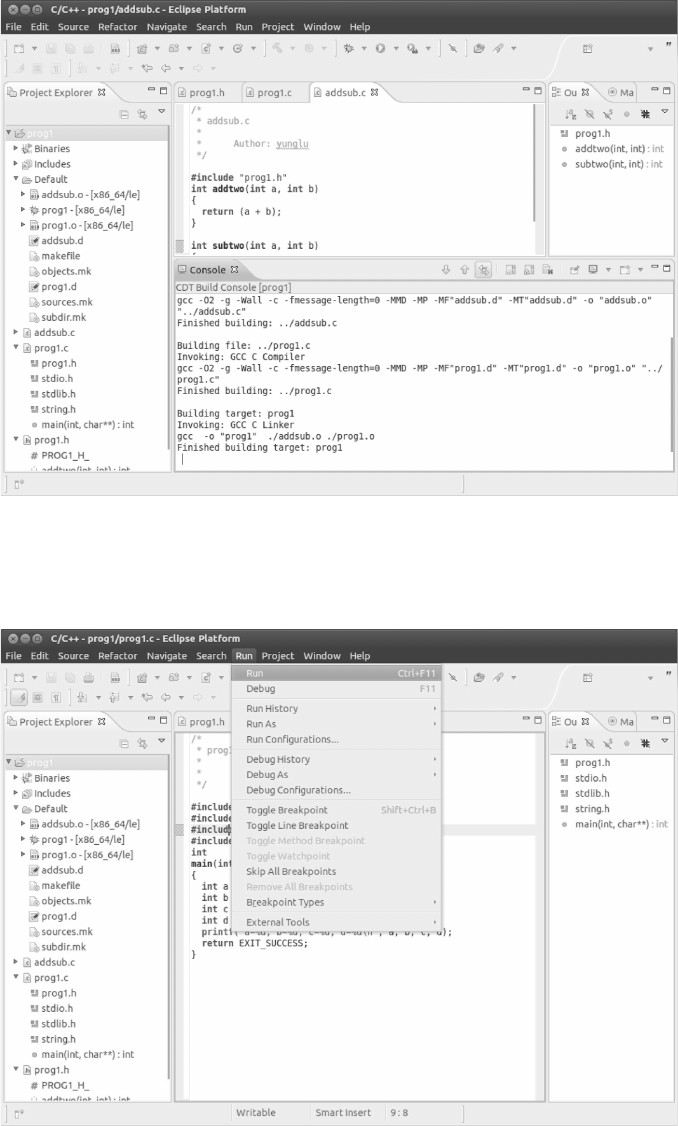
Task: Click the Display Selected Console monitor icon
Action: point(593,269)
